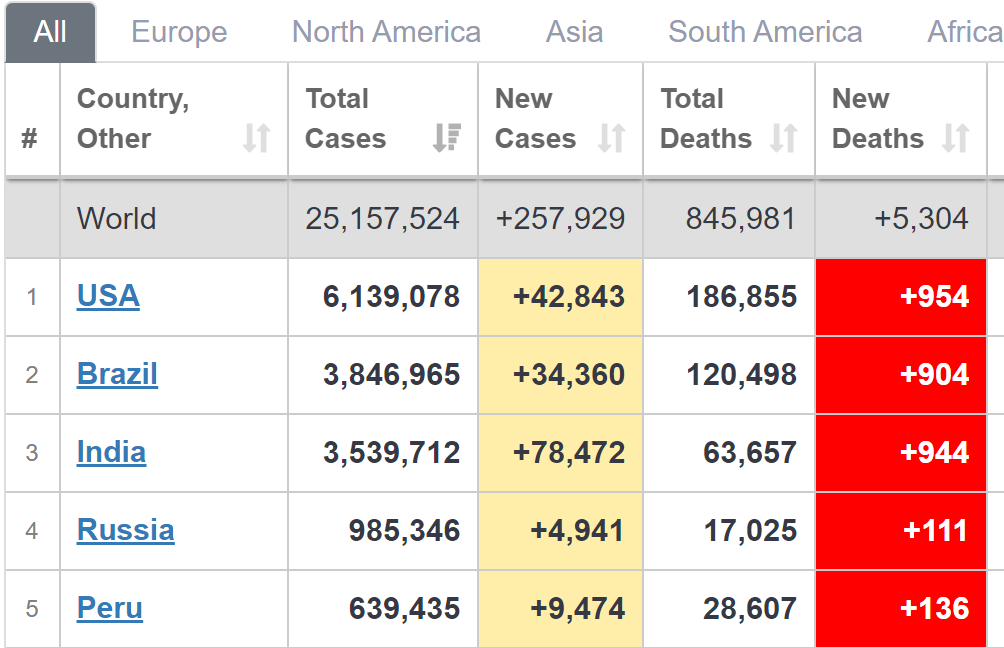Image resolution: width=1004 pixels, height=648 pixels.
Task: Open the India country link
Action: [x=111, y=453]
